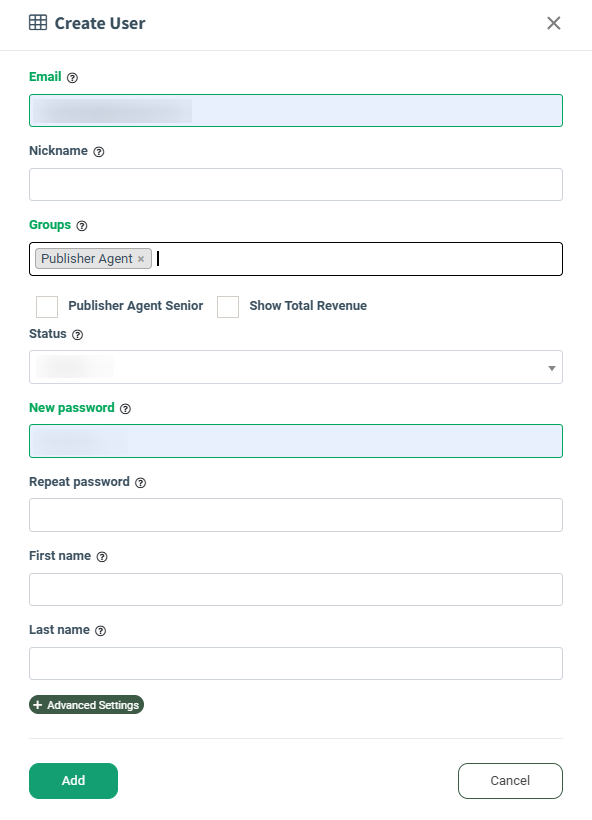Click the Add button
The image size is (592, 820).
73,781
